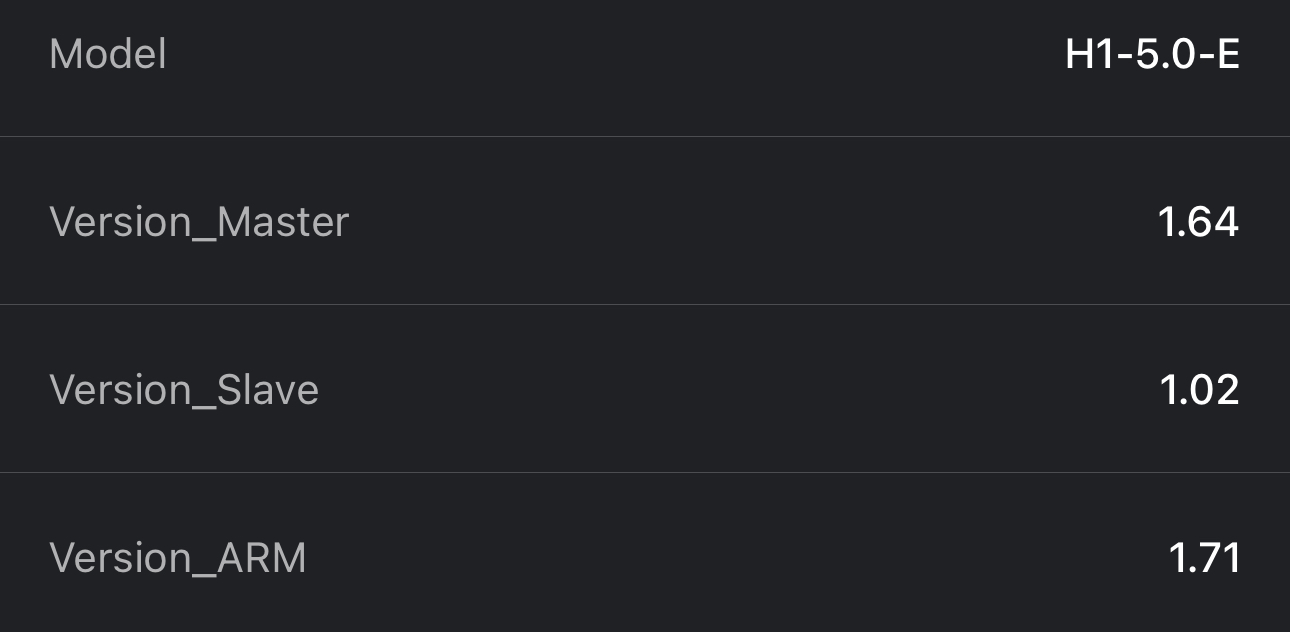Click the trailing E of the model value
1290x632 pixels.
[x=1228, y=54]
